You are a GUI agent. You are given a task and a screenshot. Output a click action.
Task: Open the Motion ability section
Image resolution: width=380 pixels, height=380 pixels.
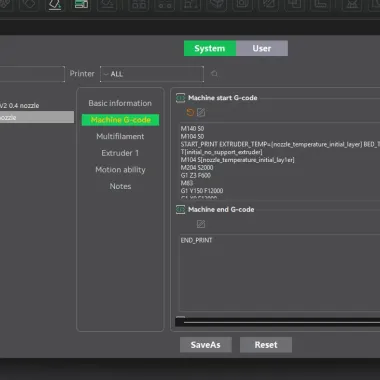pyautogui.click(x=120, y=170)
